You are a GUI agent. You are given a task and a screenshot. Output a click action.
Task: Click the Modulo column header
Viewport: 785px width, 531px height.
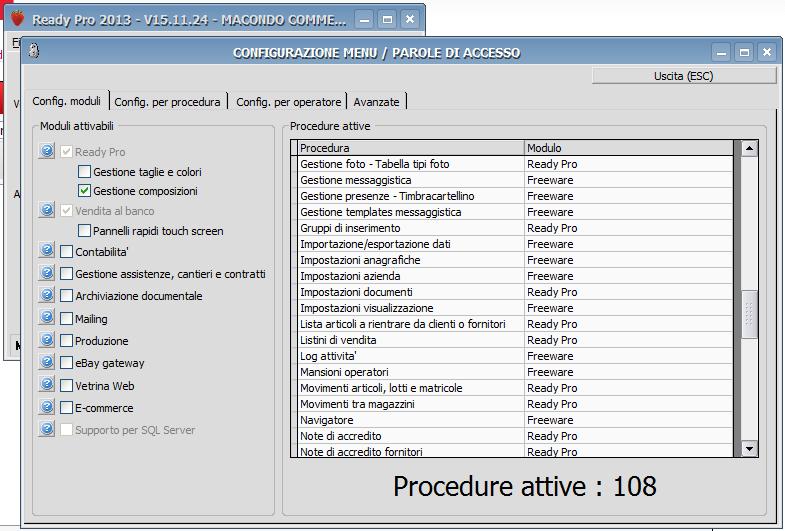pyautogui.click(x=629, y=148)
